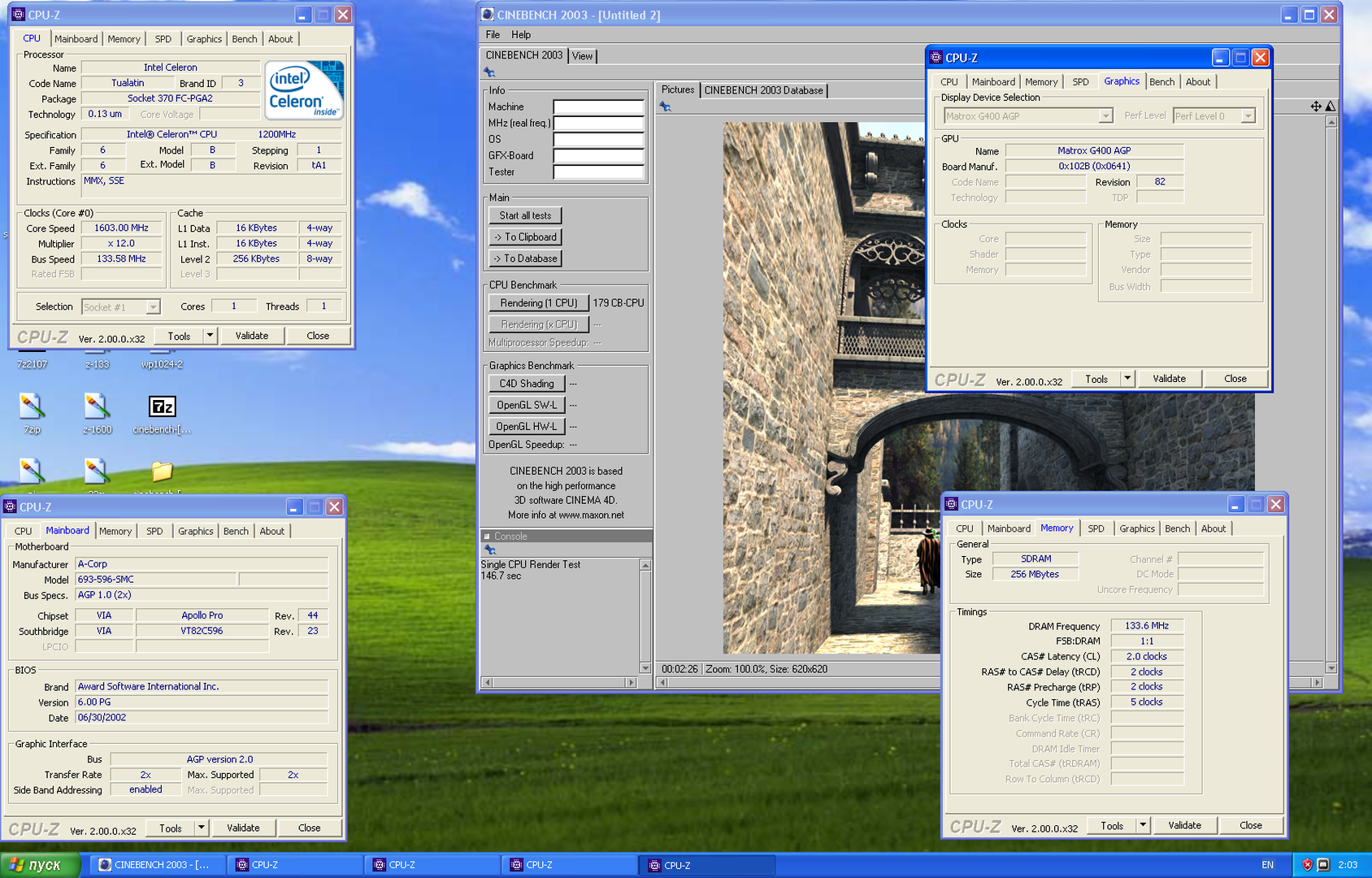Click the Intel Celeron inside logo
1372x878 pixels.
[304, 90]
